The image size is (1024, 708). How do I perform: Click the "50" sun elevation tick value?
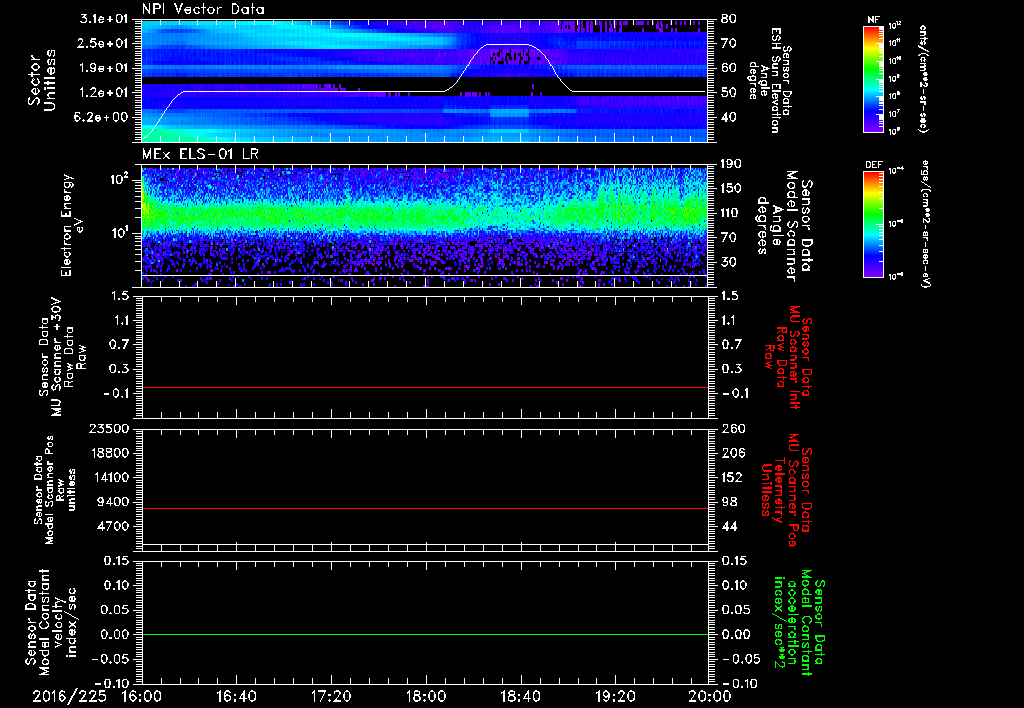[728, 93]
